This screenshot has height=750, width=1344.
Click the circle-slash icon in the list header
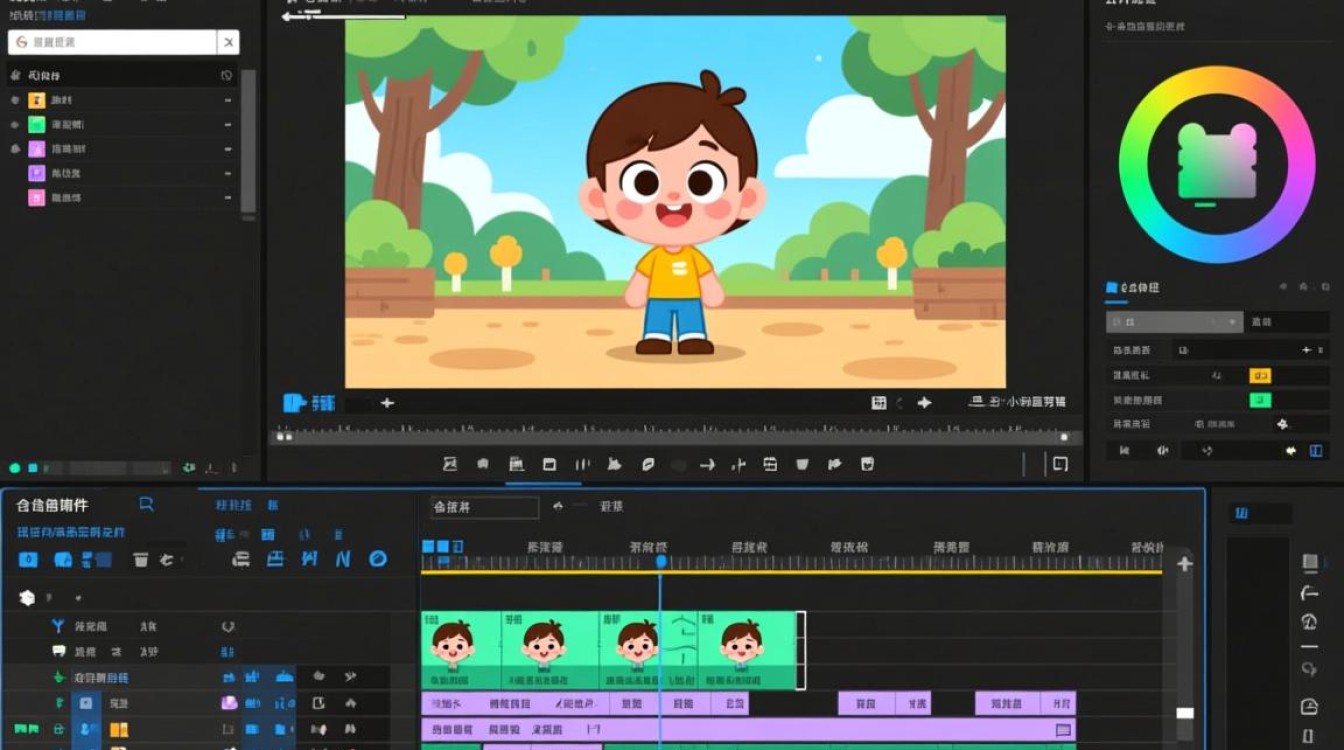[x=227, y=76]
